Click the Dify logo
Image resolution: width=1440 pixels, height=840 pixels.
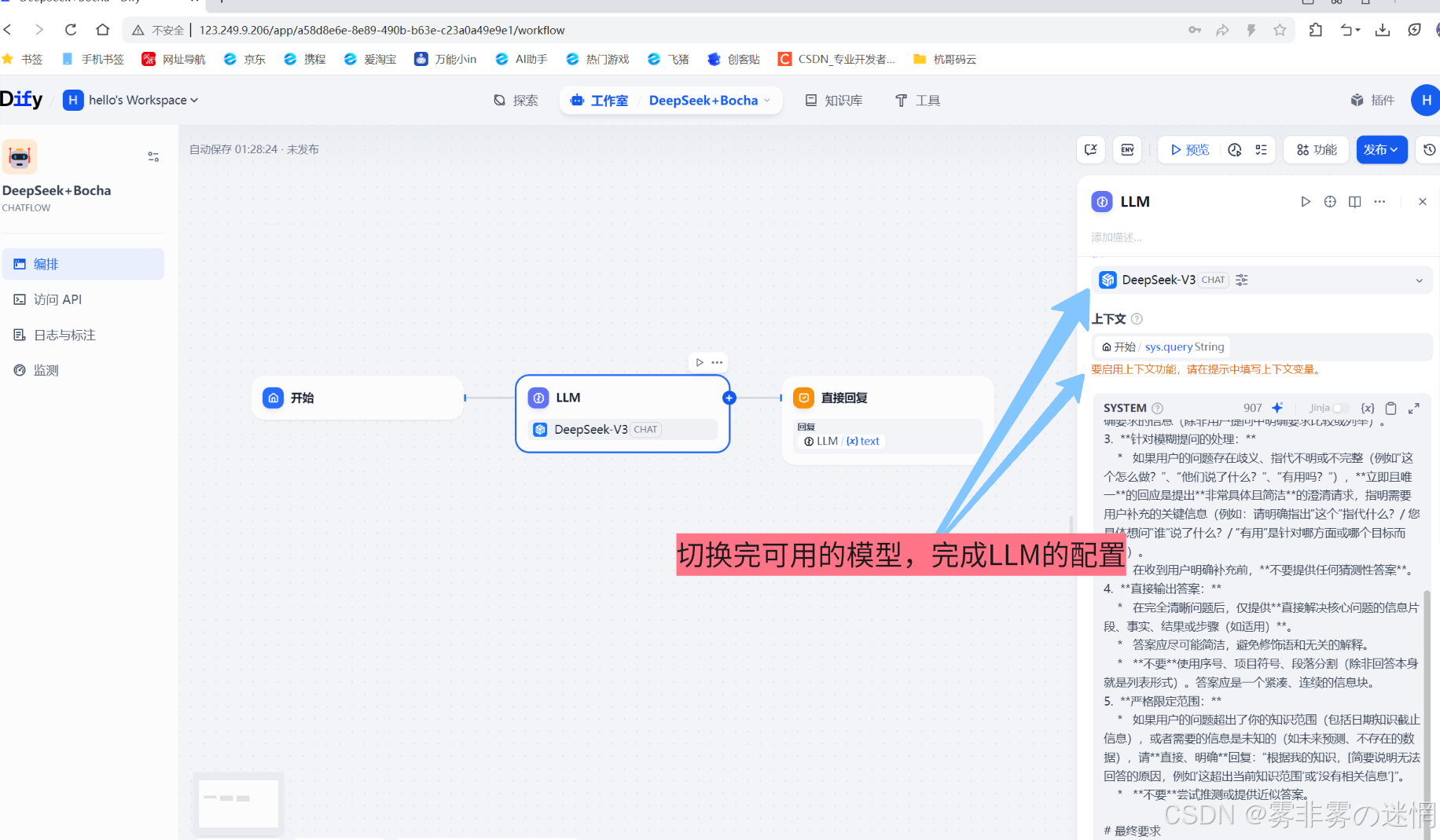(21, 99)
